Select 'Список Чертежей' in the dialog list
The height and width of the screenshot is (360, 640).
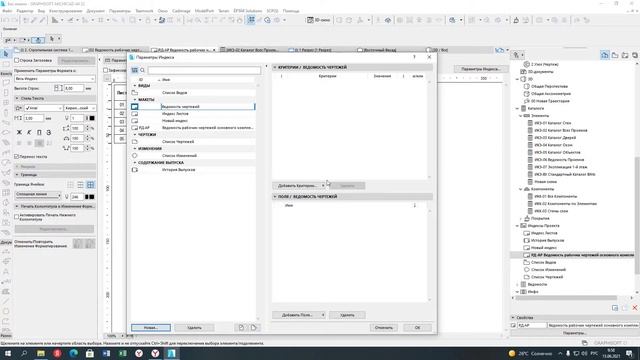193,142
